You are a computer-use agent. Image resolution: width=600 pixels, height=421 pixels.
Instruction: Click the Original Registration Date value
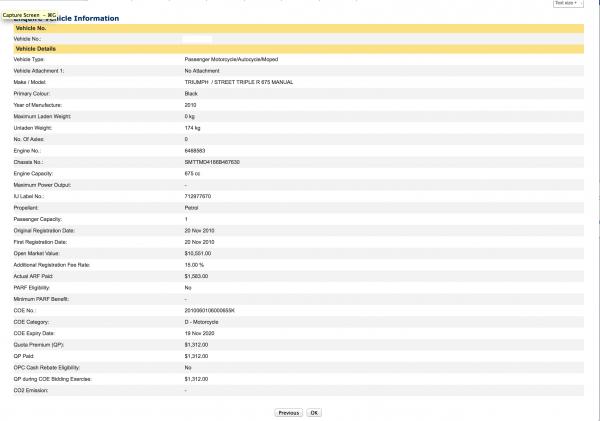(199, 231)
